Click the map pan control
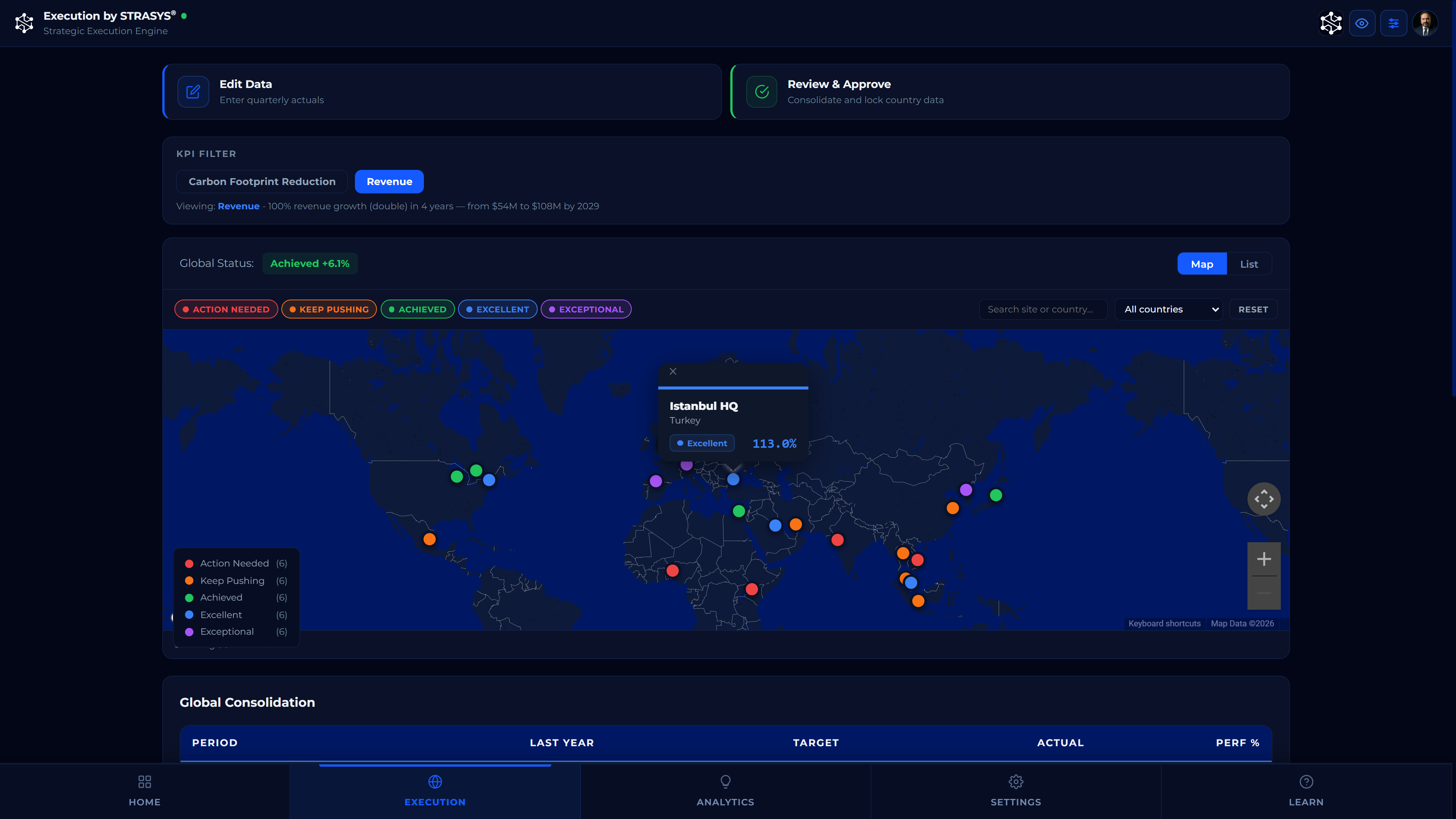The height and width of the screenshot is (819, 1456). coord(1264,499)
